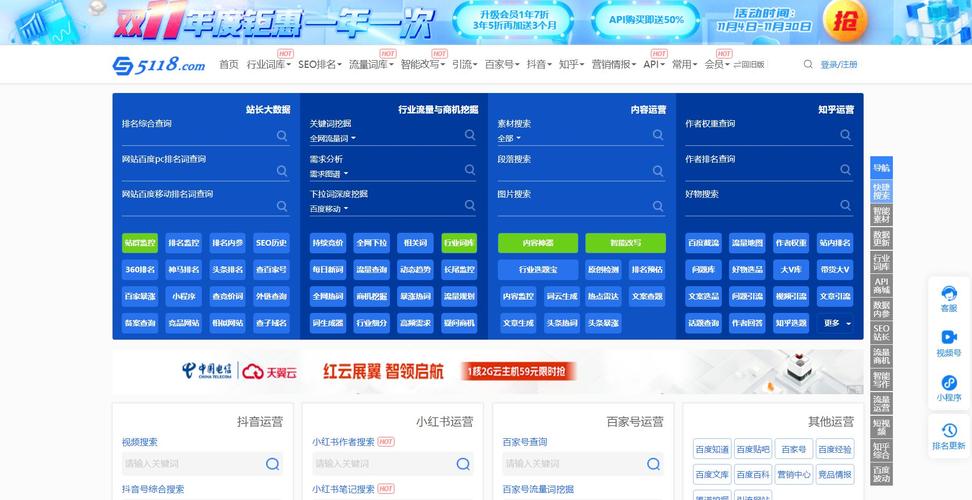The height and width of the screenshot is (500, 972).
Task: Click search icon for 作者排名查询
Action: click(846, 169)
